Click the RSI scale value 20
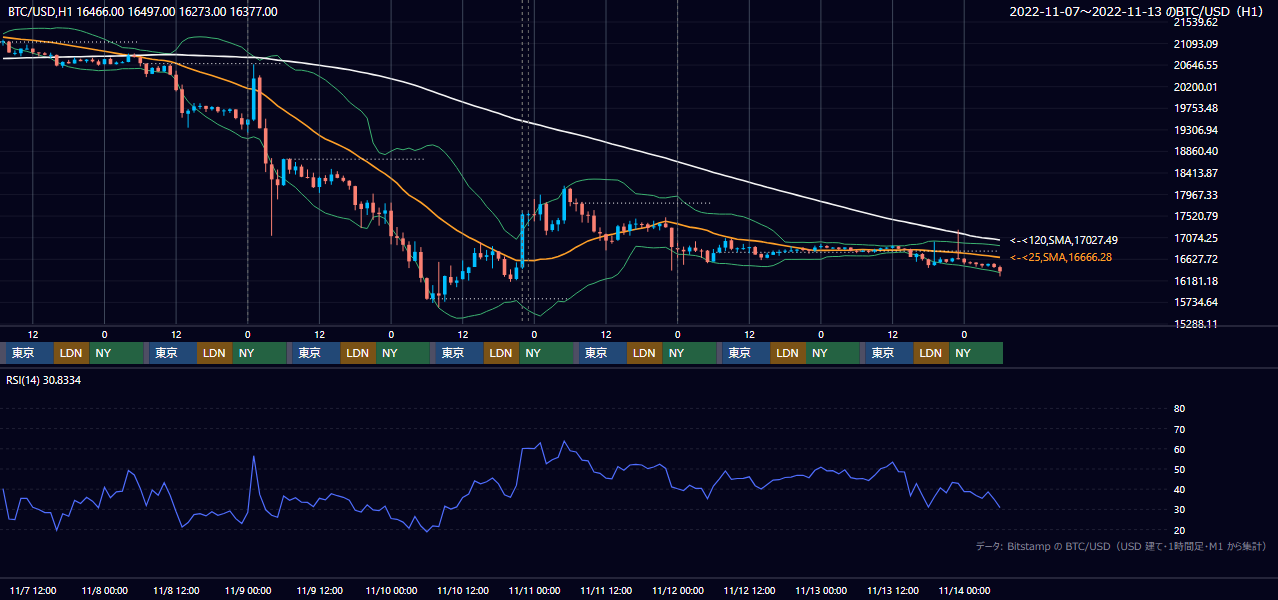 click(1179, 530)
